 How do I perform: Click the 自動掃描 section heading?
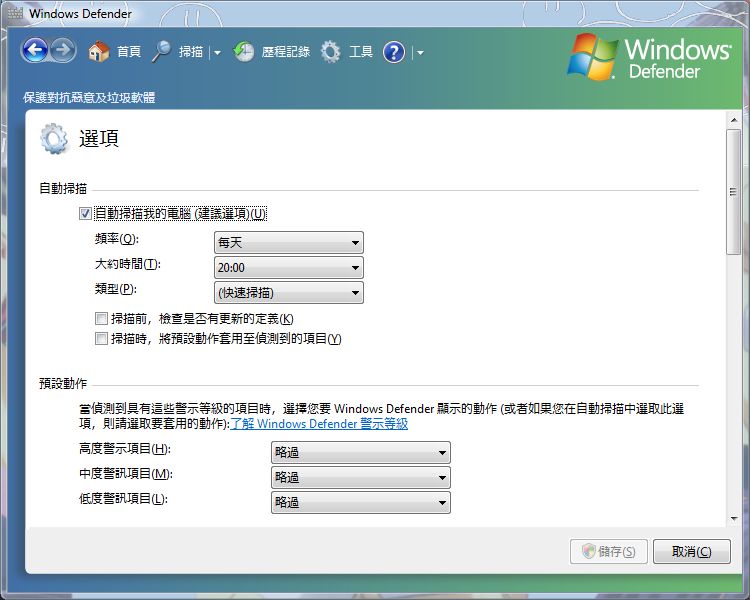coord(63,189)
